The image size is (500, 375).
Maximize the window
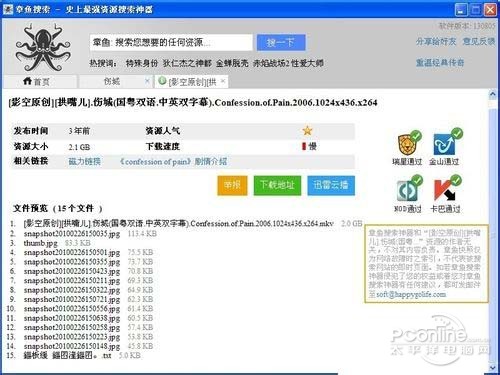tap(475, 9)
